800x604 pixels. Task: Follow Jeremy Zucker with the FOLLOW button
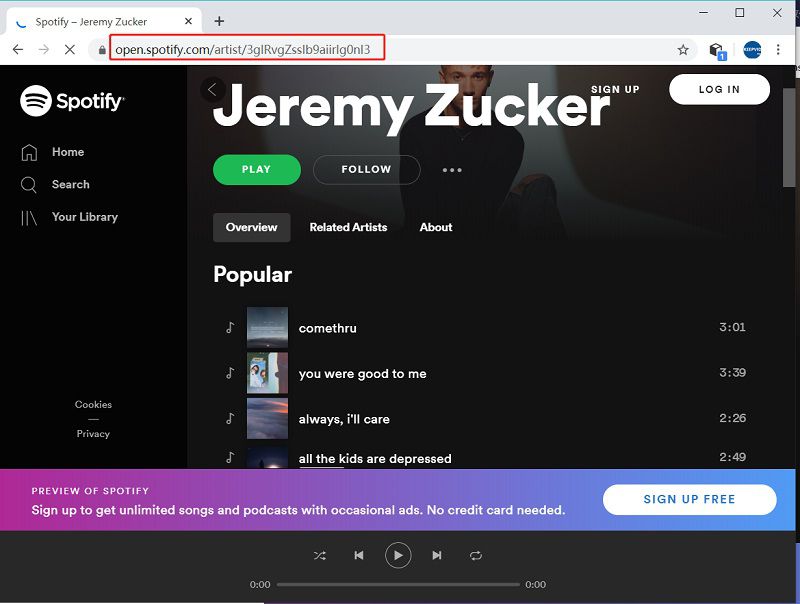(366, 169)
